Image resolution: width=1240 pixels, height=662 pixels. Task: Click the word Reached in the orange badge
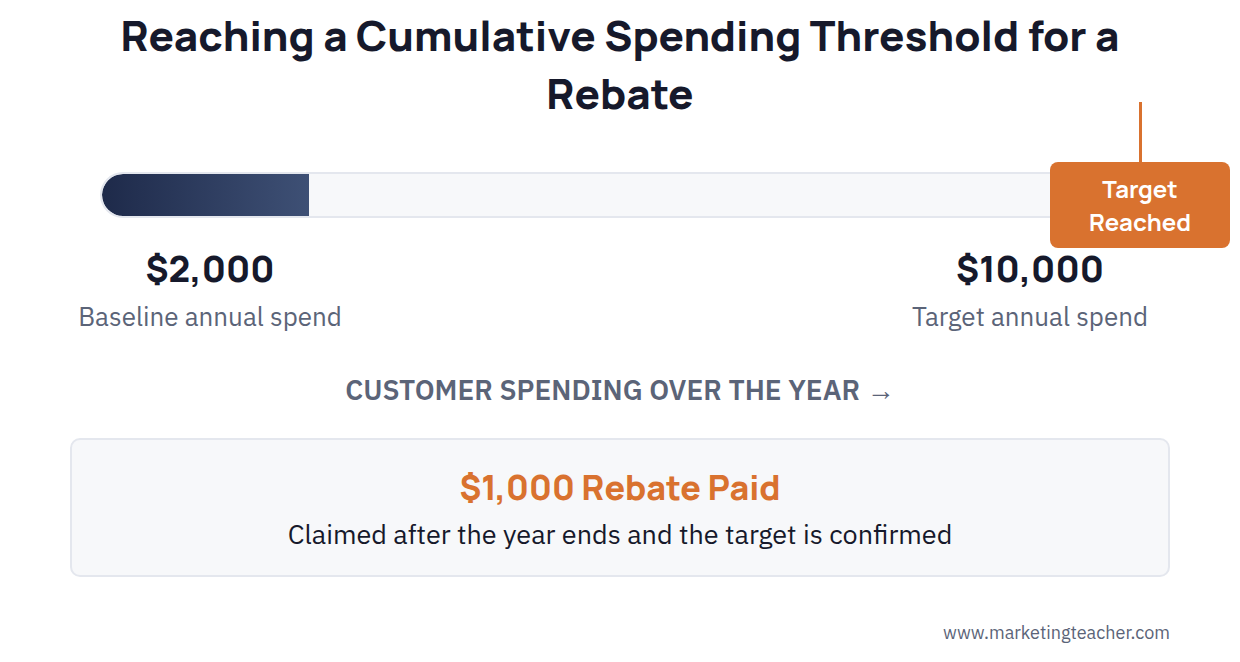point(1140,223)
